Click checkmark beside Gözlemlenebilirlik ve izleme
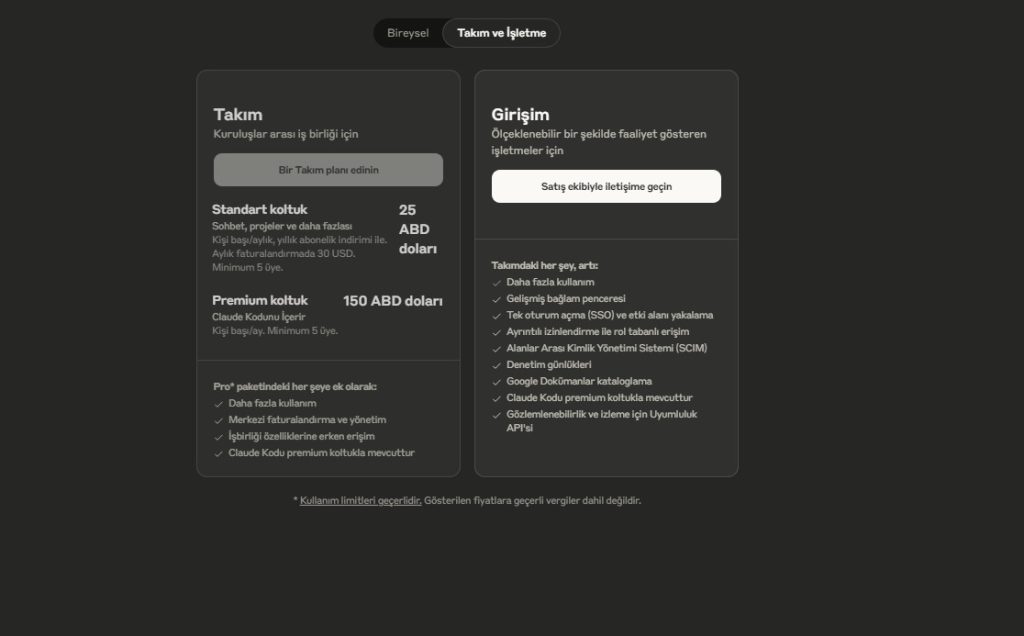This screenshot has height=636, width=1024. point(497,414)
